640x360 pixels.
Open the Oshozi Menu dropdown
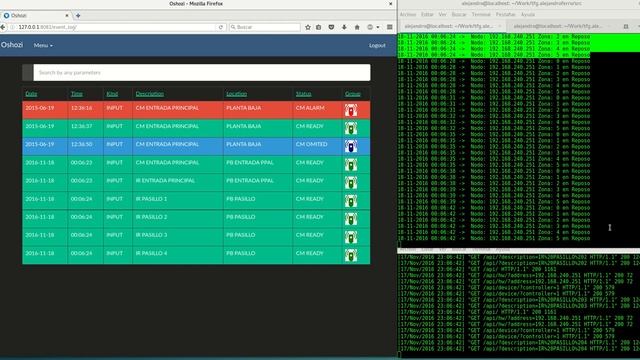(x=43, y=45)
